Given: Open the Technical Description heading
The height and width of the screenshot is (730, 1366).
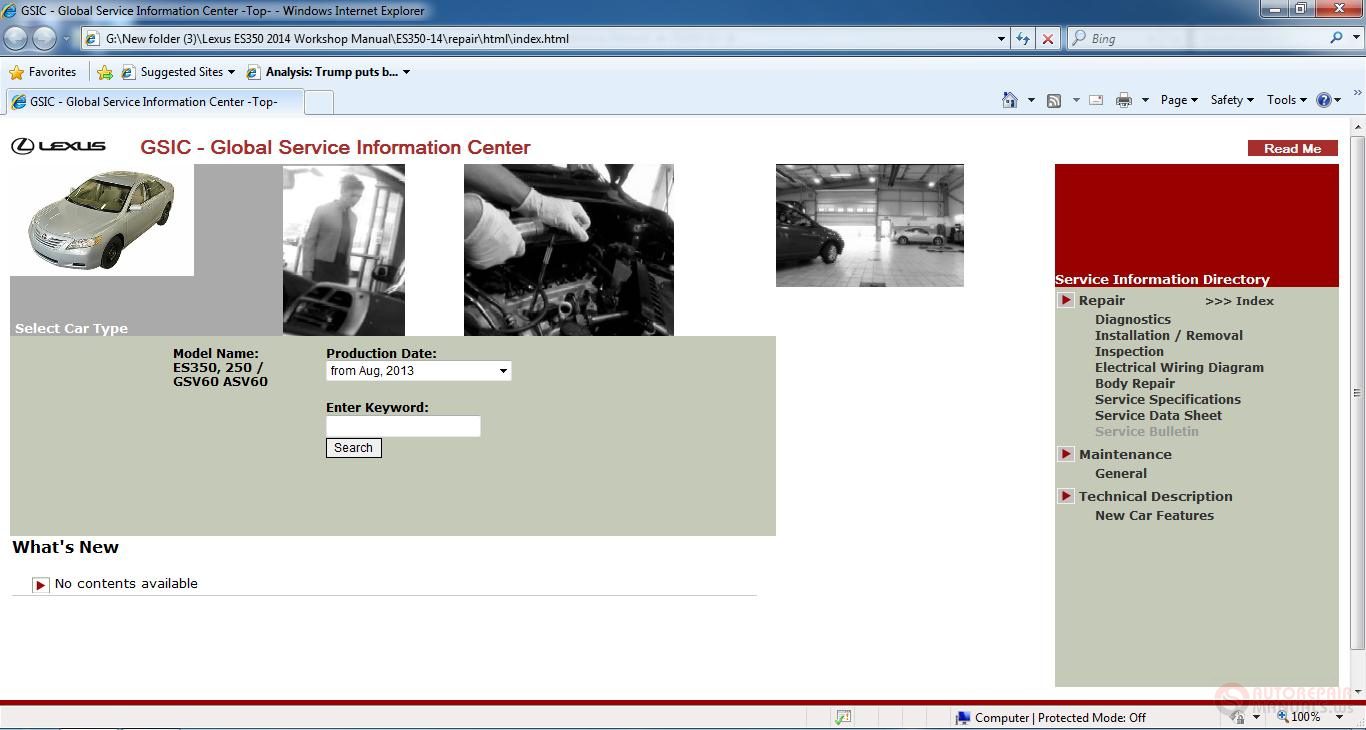Looking at the screenshot, I should click(x=1155, y=497).
